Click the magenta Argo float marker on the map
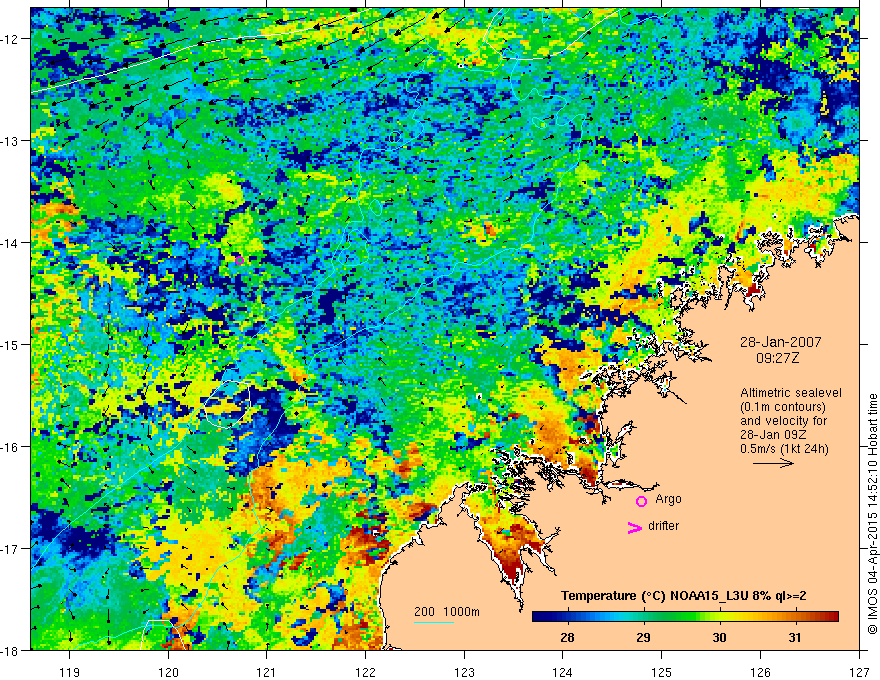880x680 pixels. (x=239, y=260)
